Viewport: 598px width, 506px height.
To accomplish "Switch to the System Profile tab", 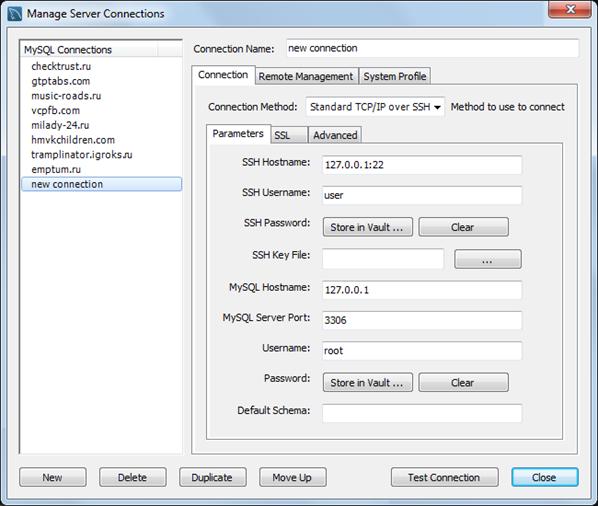I will [395, 76].
